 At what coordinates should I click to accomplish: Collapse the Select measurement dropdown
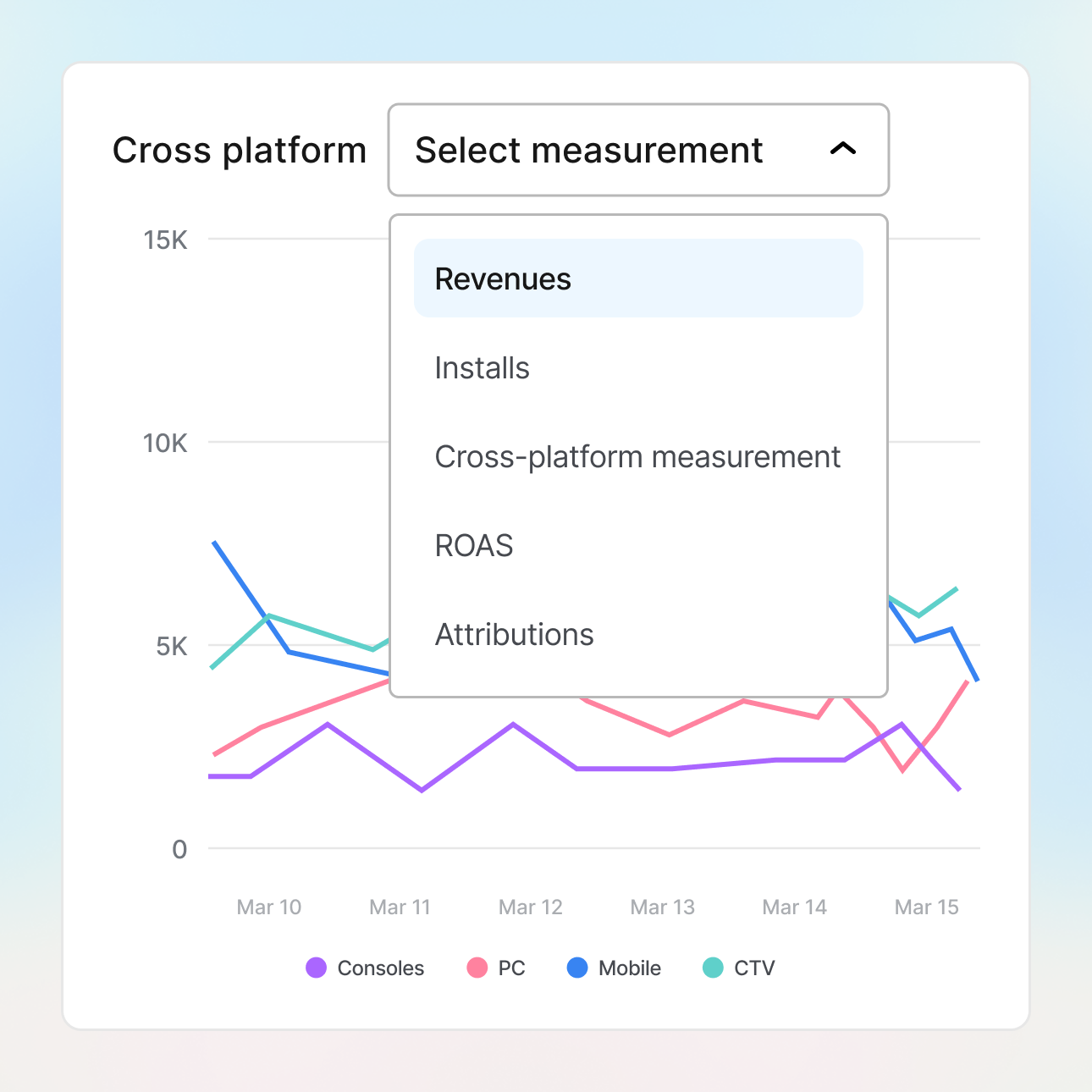coord(638,150)
